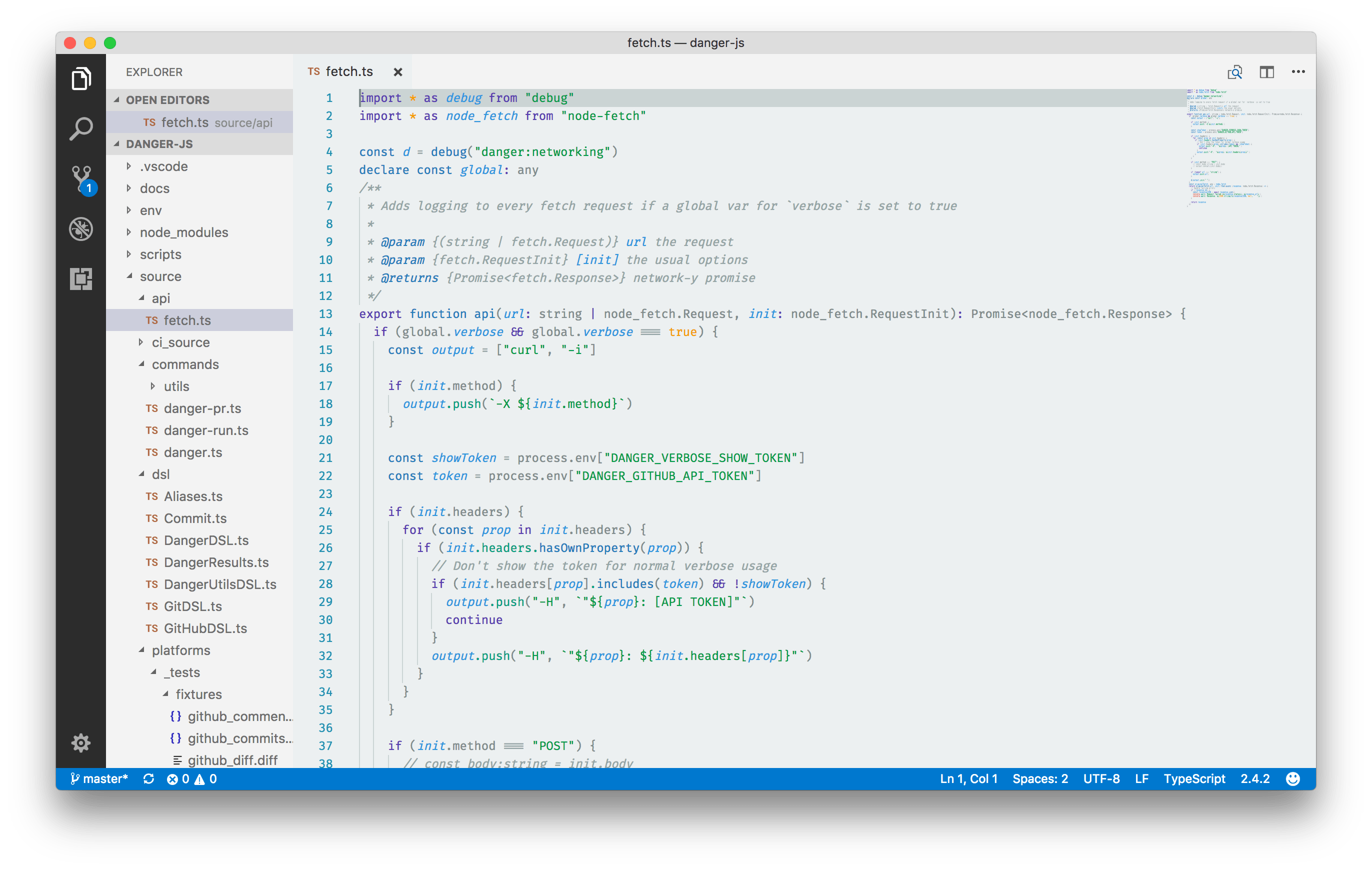Image resolution: width=1372 pixels, height=870 pixels.
Task: Click the master branch indicator
Action: tap(99, 778)
